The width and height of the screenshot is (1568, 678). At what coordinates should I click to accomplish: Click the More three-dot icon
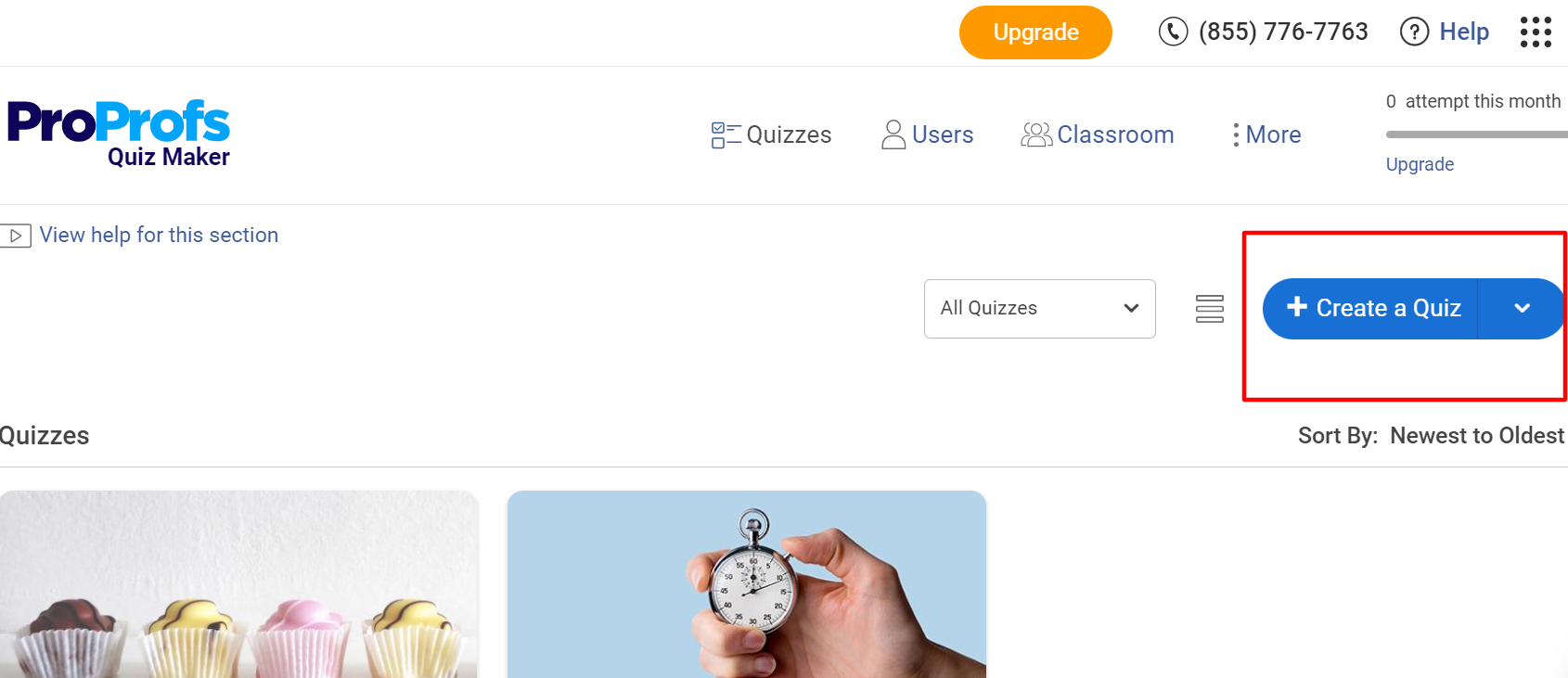[x=1236, y=135]
